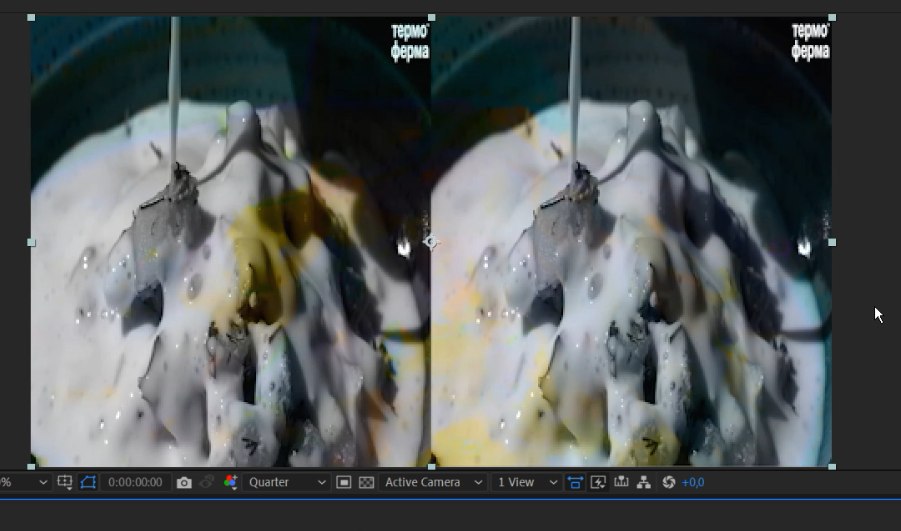Toggle the transparency grid
This screenshot has height=531, width=901.
click(367, 482)
